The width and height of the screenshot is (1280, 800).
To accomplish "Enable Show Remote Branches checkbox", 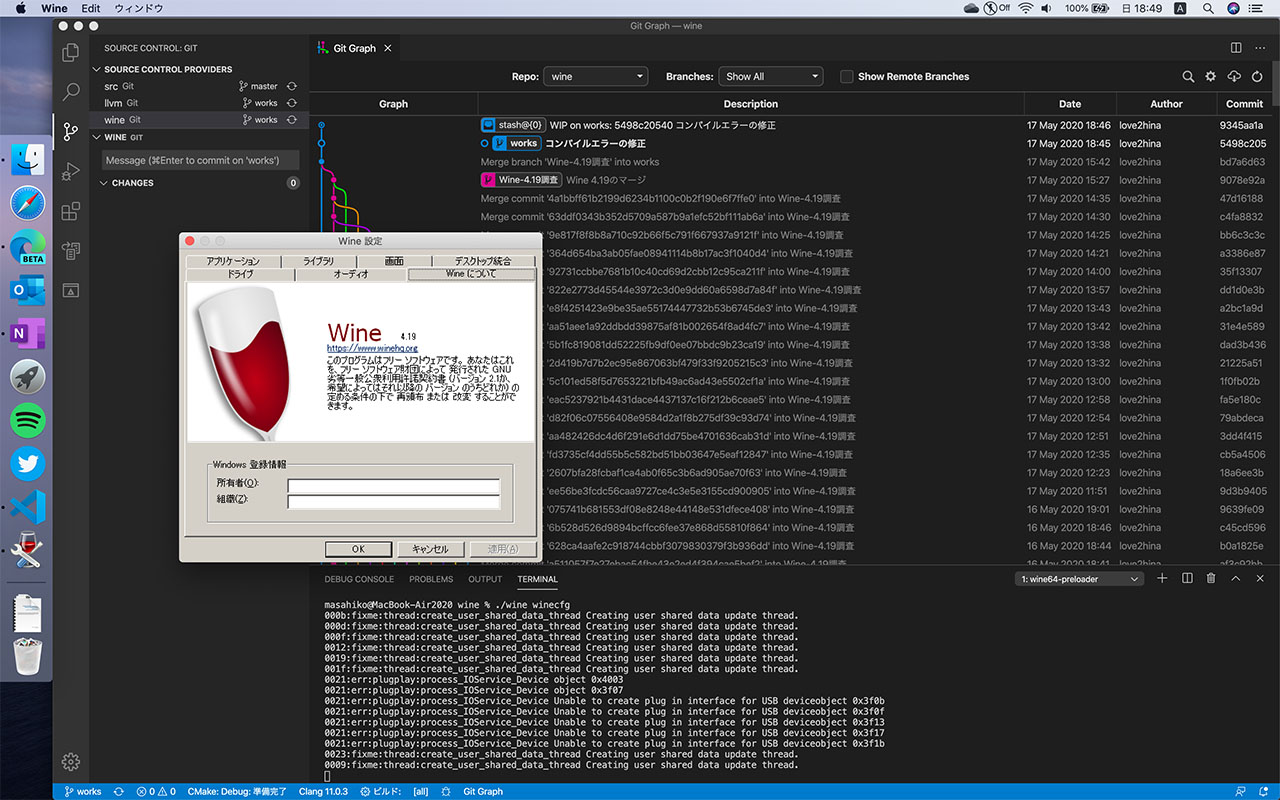I will click(847, 76).
